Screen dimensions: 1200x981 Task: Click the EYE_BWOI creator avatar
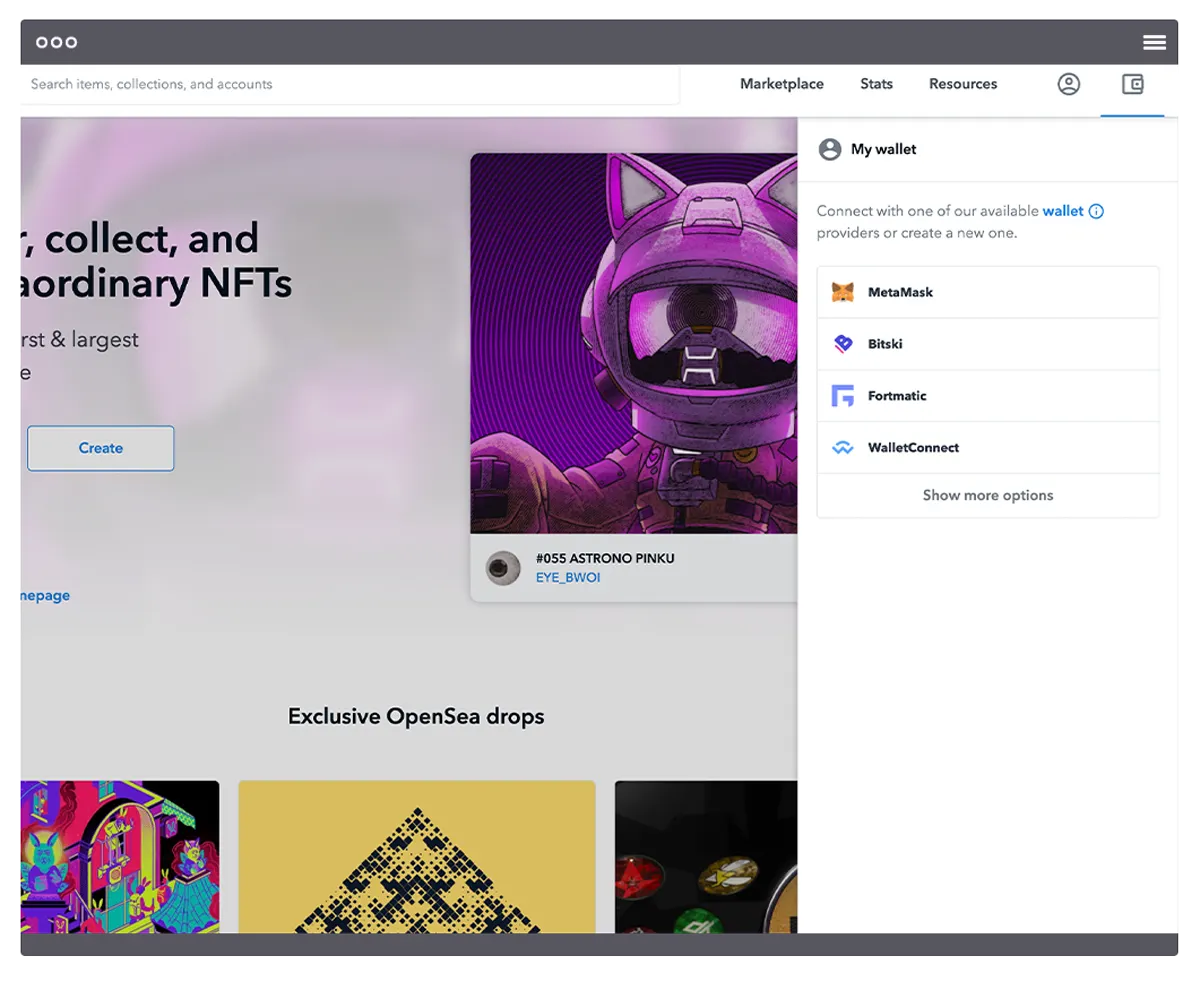(x=503, y=568)
